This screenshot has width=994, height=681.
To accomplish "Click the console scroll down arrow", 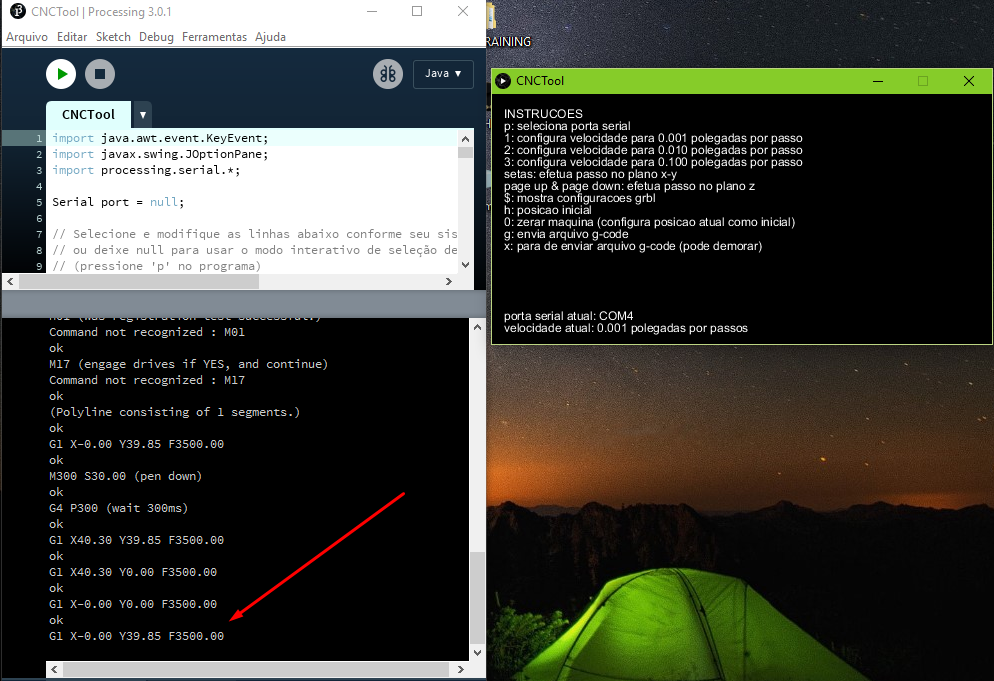I will 477,652.
